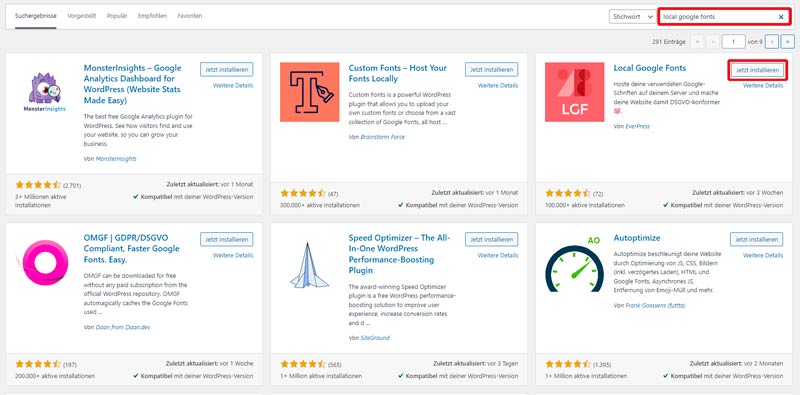
Task: Install the MonsterInsights plugin now
Action: point(227,69)
